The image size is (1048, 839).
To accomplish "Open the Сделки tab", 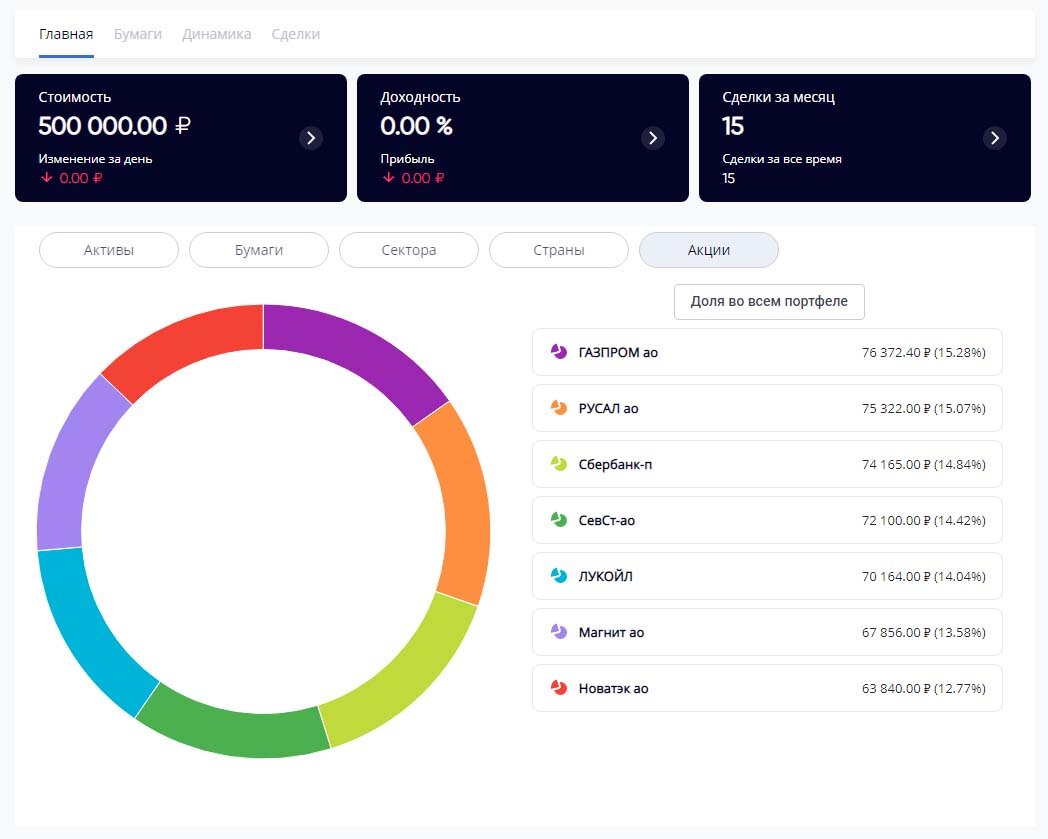I will pos(295,34).
